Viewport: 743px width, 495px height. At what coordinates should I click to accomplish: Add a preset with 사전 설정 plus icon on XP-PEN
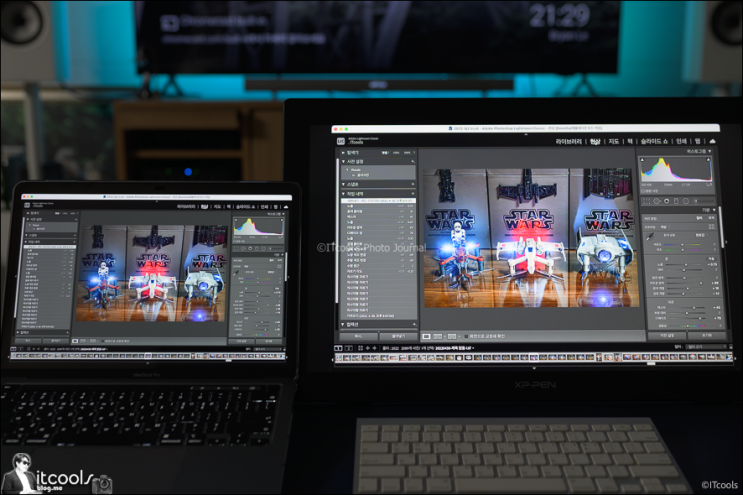coord(413,162)
